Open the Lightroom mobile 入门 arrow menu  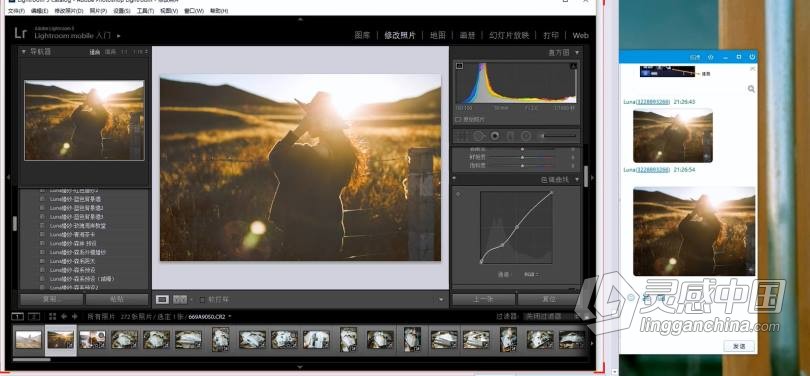click(118, 36)
